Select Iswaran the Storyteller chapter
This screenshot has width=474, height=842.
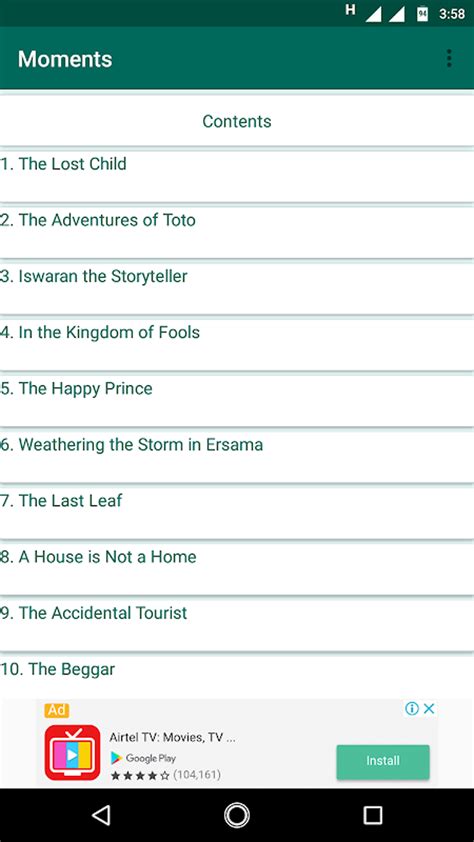(x=237, y=289)
